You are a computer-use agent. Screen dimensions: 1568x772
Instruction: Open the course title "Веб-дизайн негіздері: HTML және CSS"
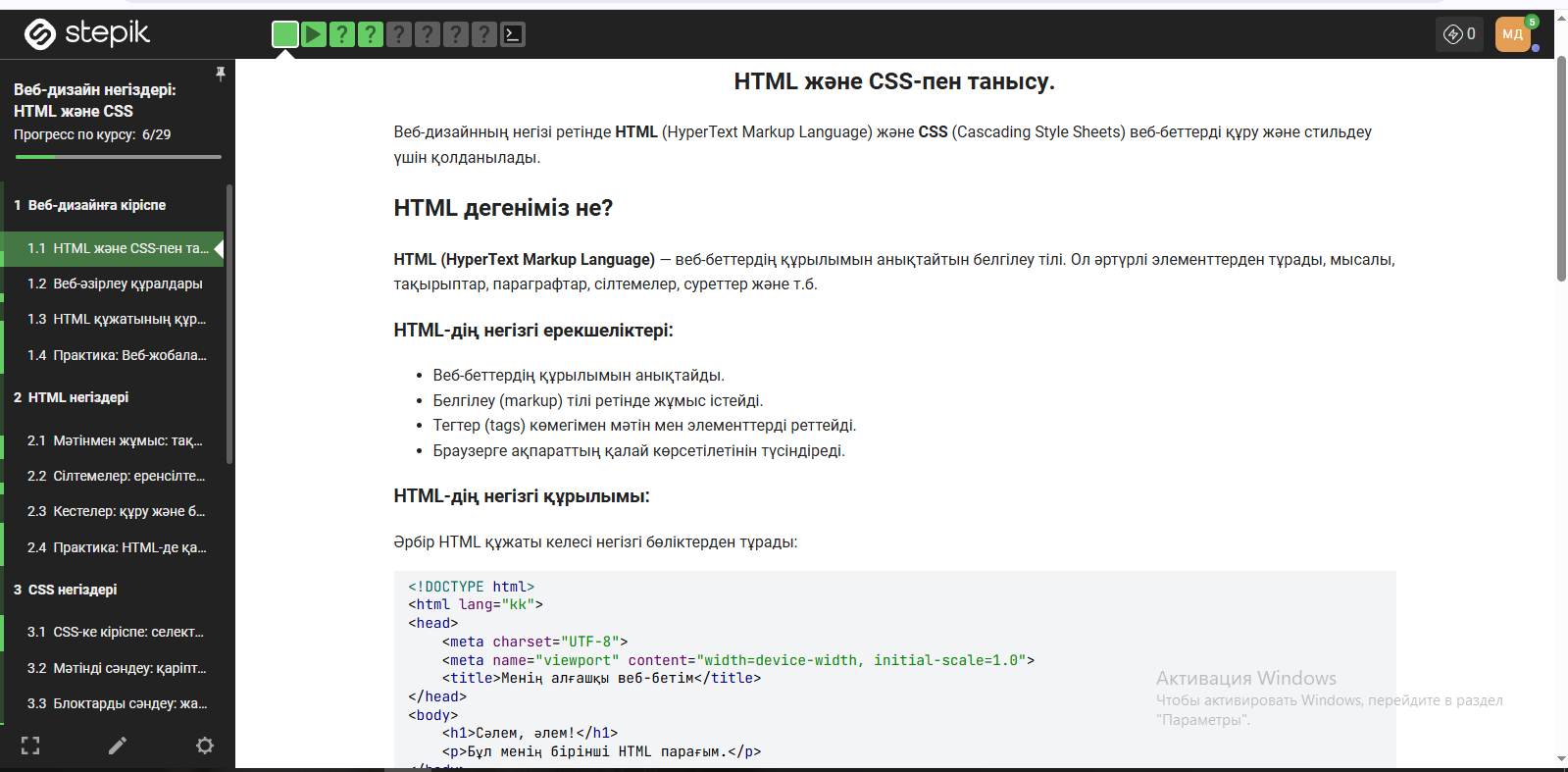[95, 100]
